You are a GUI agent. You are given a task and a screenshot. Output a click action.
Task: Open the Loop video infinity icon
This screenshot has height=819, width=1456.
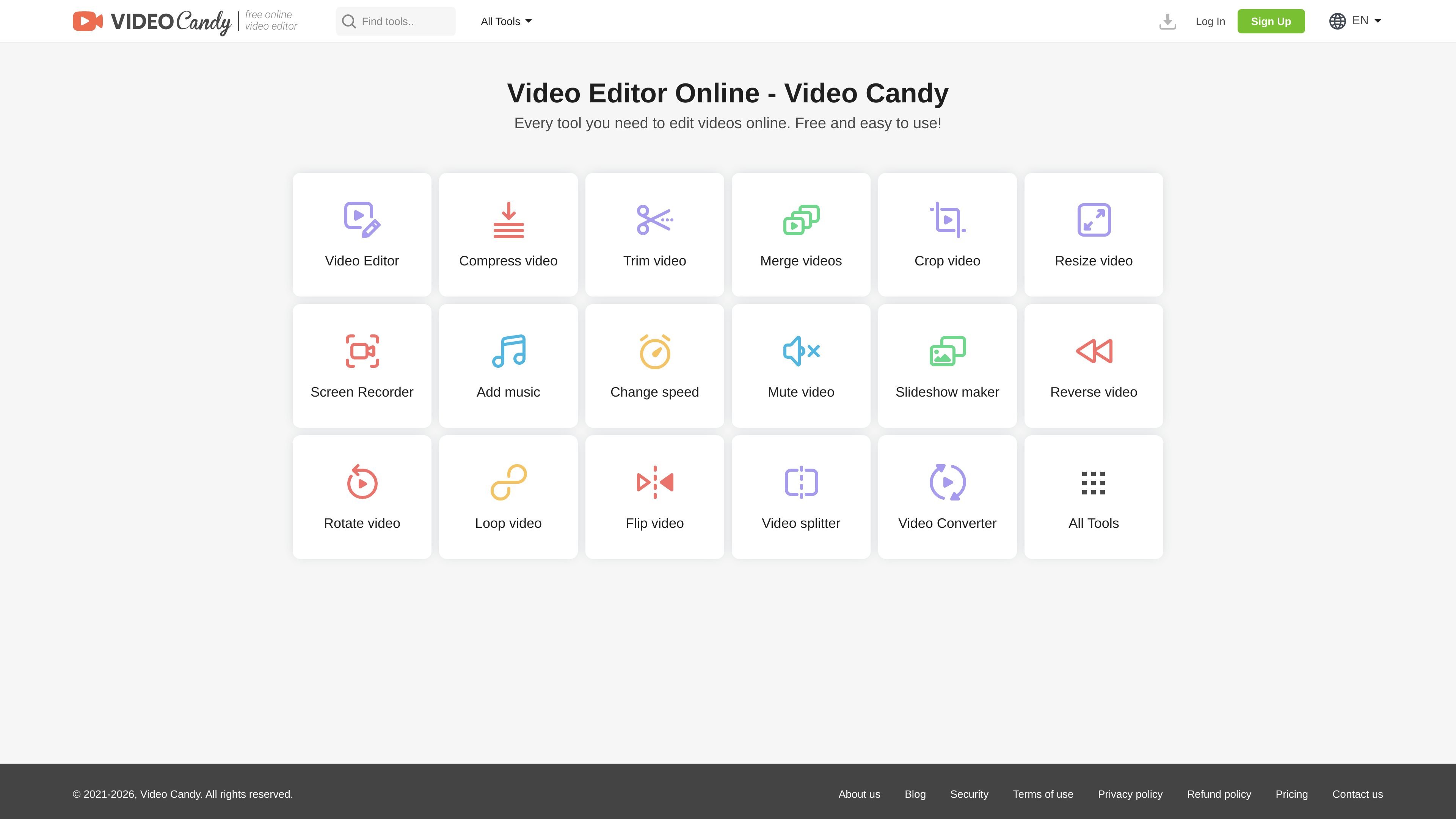[x=509, y=482]
